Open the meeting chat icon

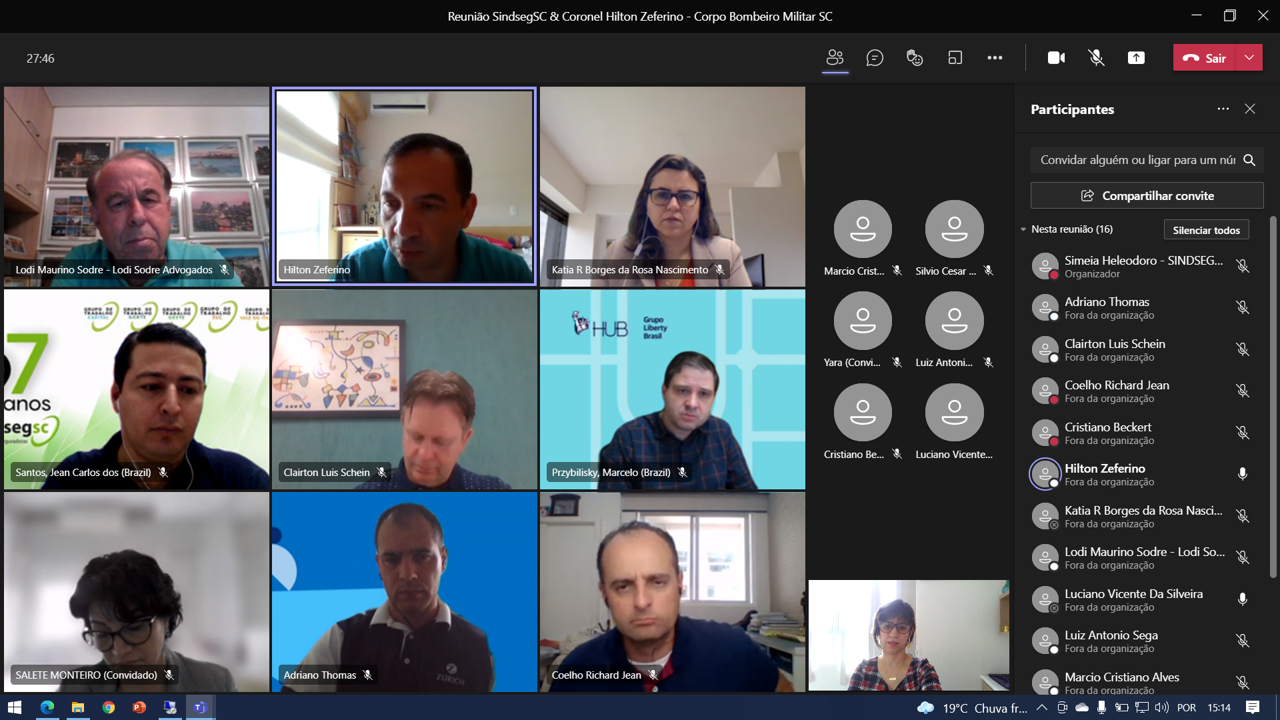click(875, 58)
